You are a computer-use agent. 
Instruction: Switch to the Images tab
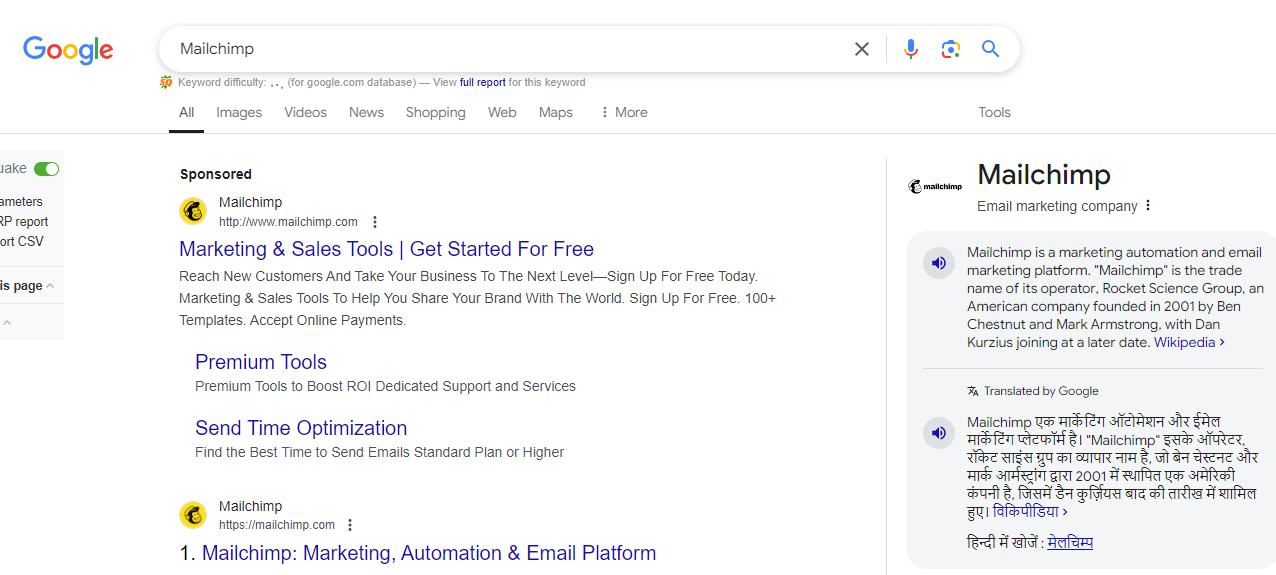pos(239,112)
